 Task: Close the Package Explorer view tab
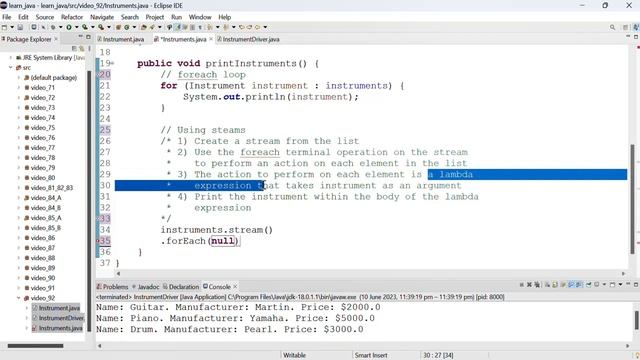click(56, 39)
